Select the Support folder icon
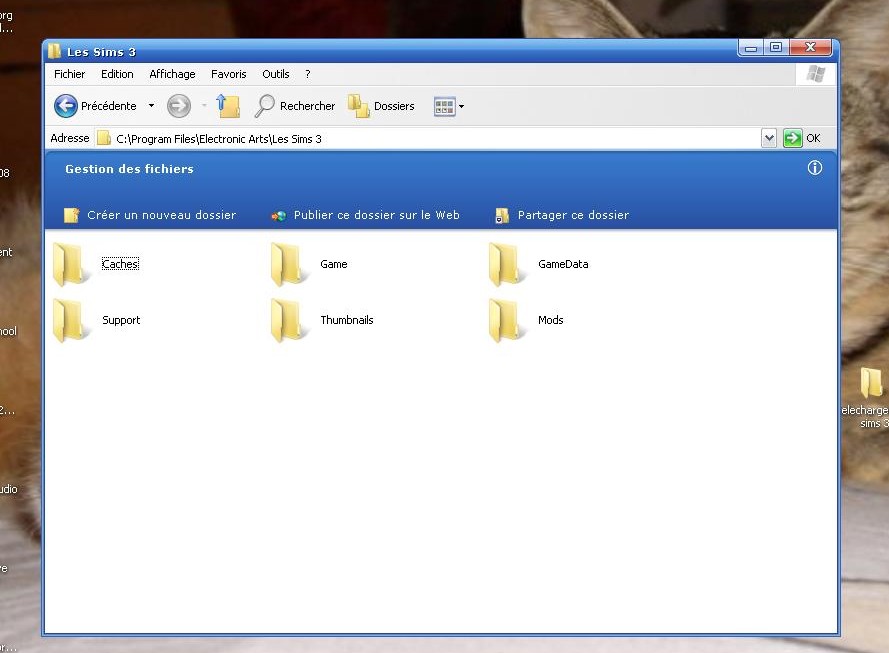This screenshot has height=653, width=889. [x=71, y=320]
